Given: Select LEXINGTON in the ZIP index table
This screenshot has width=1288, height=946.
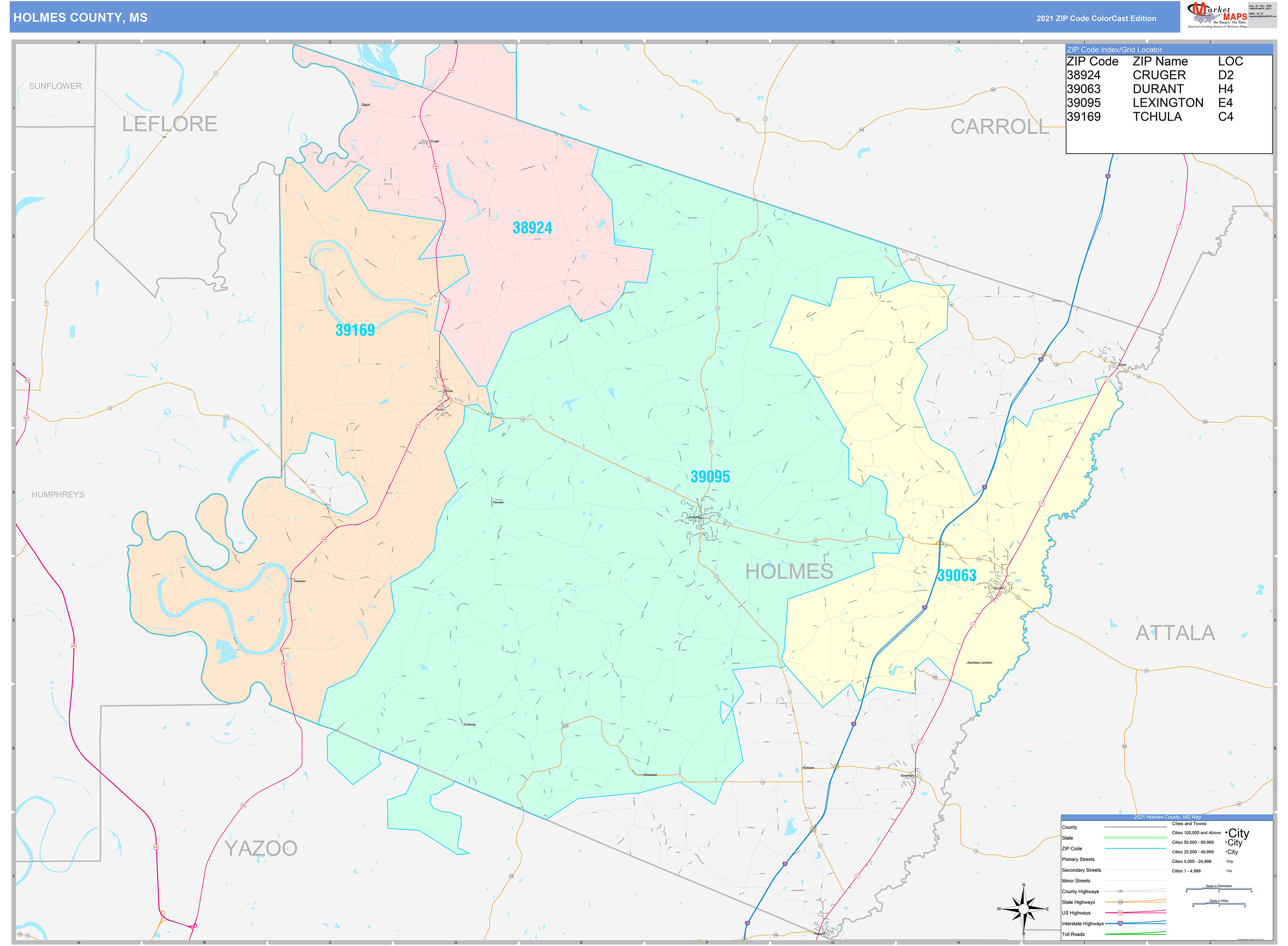Looking at the screenshot, I should coord(1168,103).
